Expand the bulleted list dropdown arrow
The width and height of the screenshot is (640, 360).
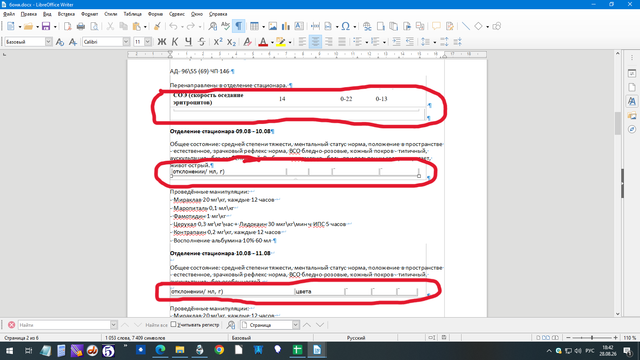pos(367,42)
